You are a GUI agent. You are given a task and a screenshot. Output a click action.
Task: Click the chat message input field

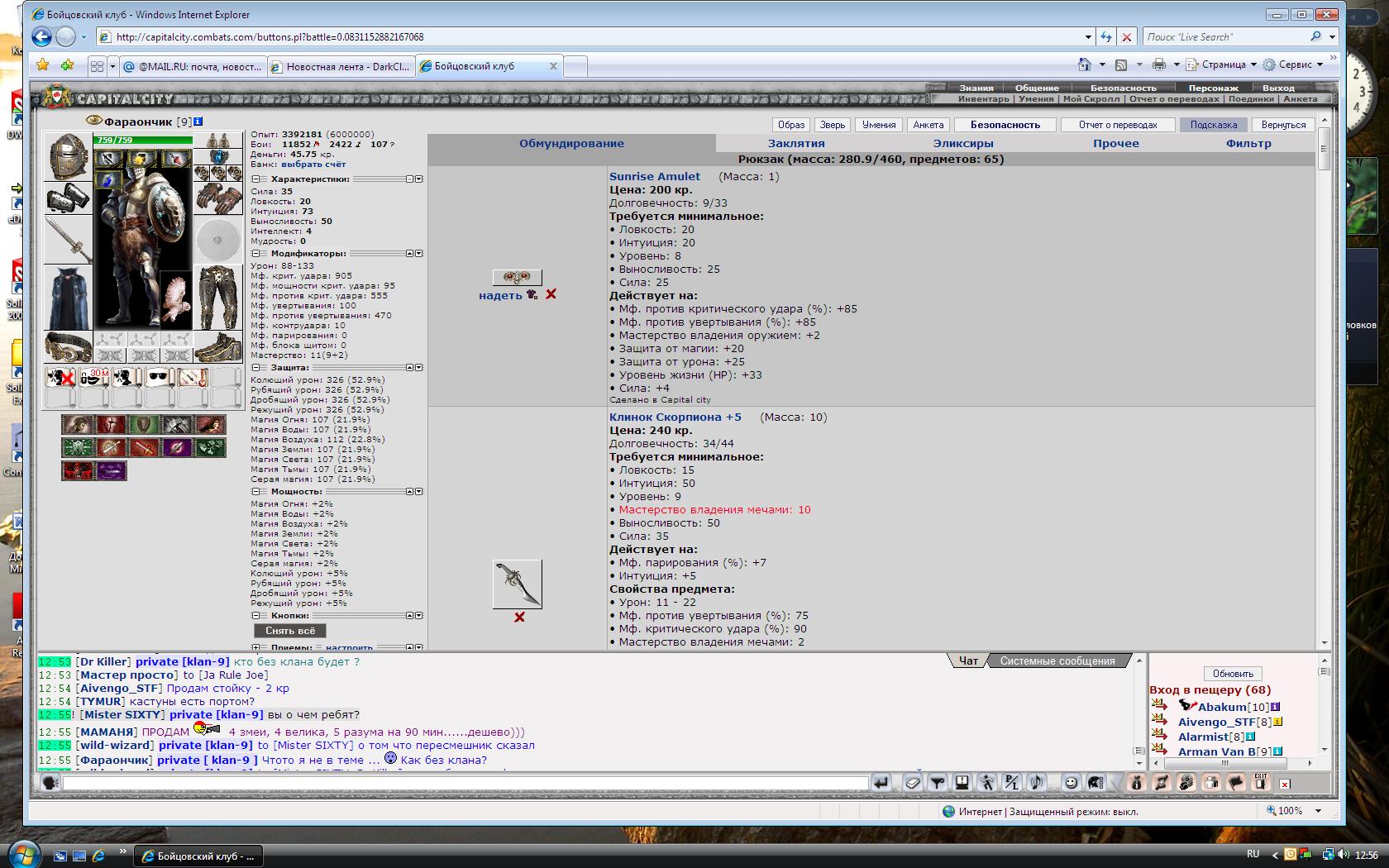click(465, 783)
